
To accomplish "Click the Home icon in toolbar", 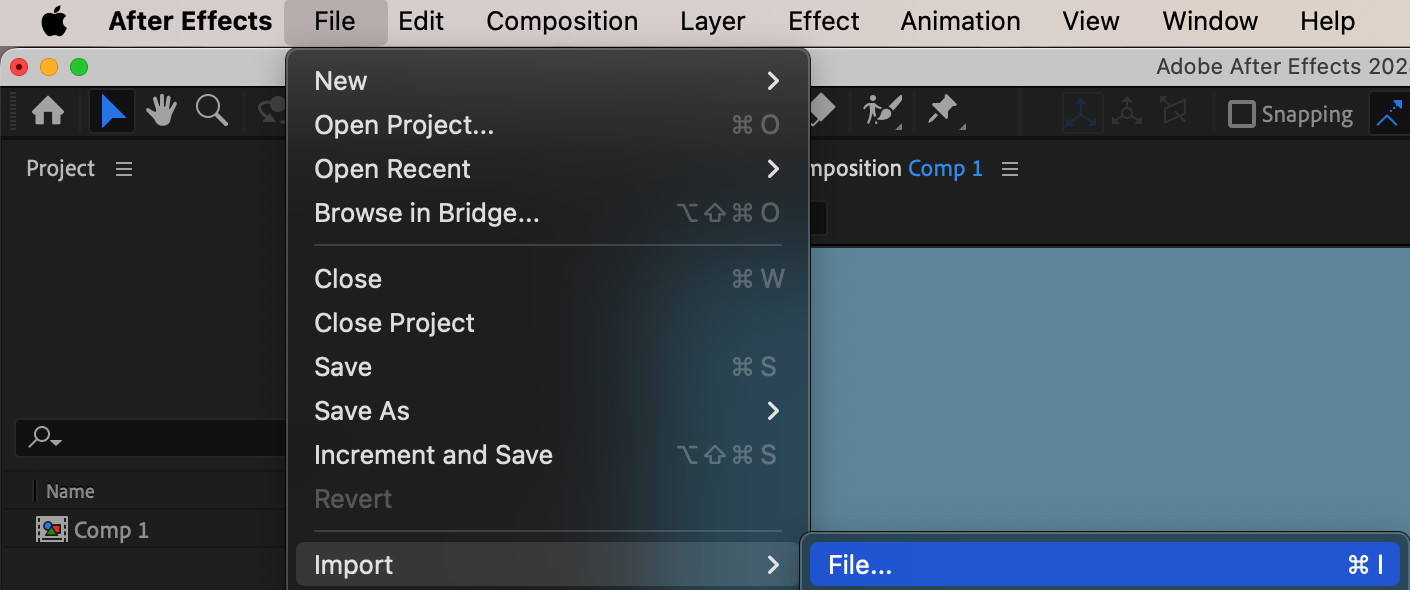I will pos(48,111).
